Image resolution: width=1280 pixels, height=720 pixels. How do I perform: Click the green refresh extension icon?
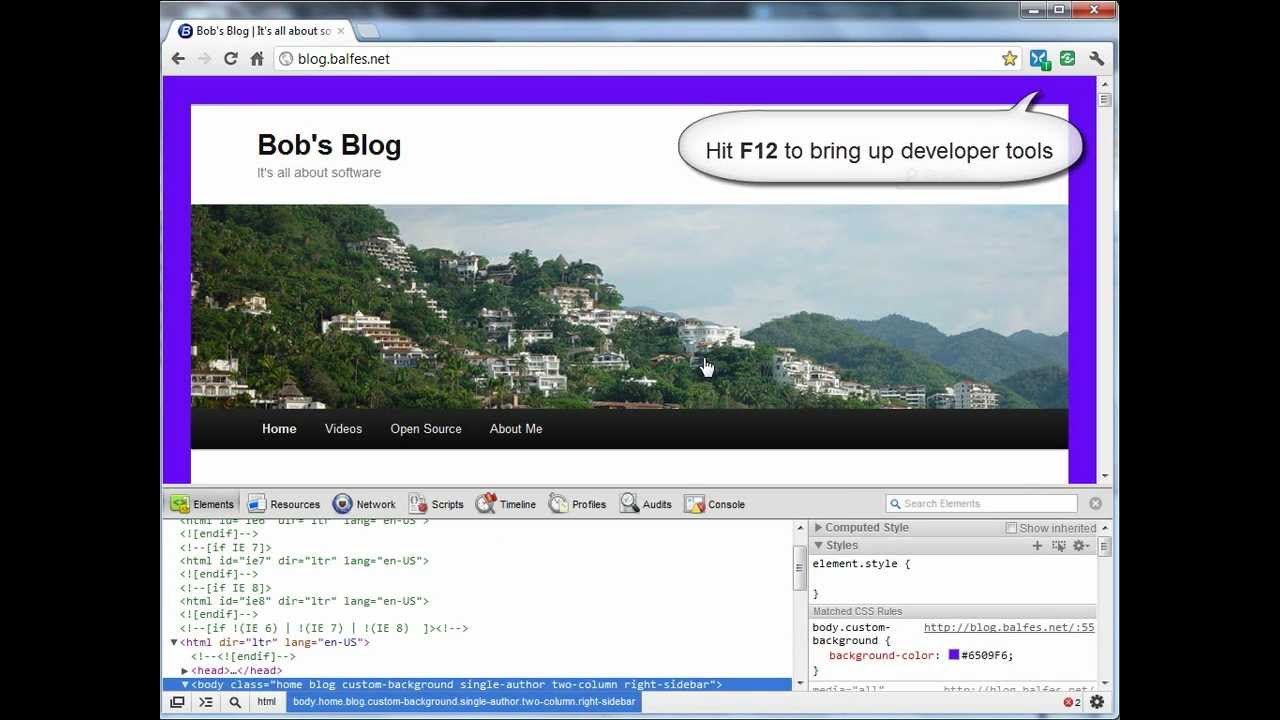(1068, 59)
